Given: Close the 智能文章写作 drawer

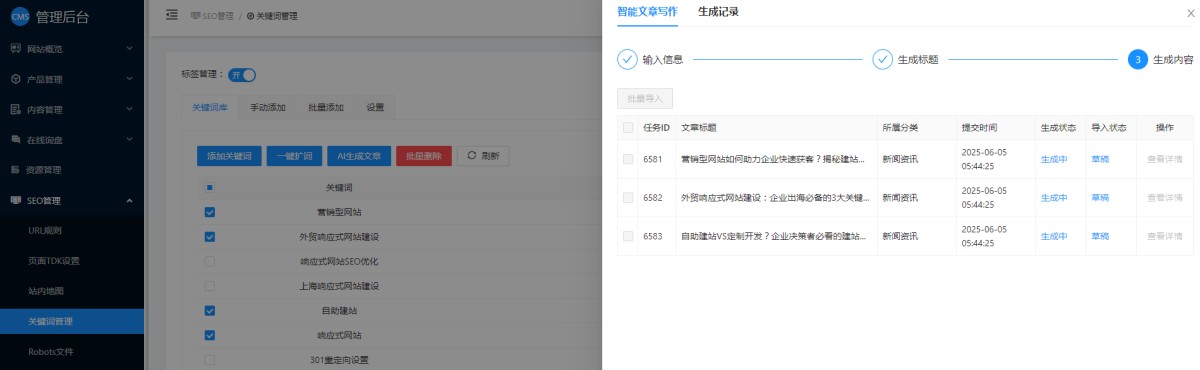Looking at the screenshot, I should tap(1190, 13).
